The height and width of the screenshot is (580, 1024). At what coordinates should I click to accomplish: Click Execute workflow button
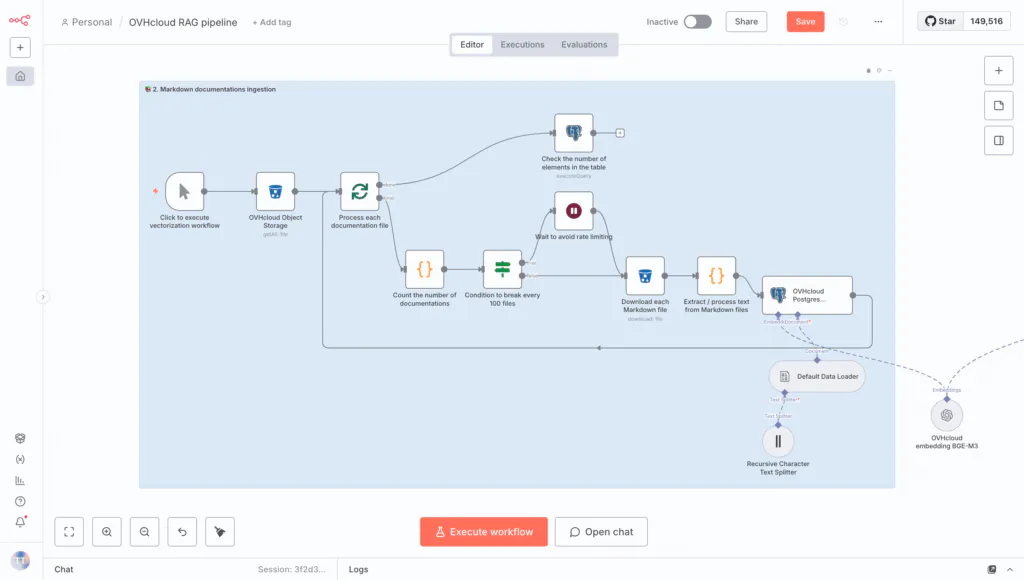point(484,532)
